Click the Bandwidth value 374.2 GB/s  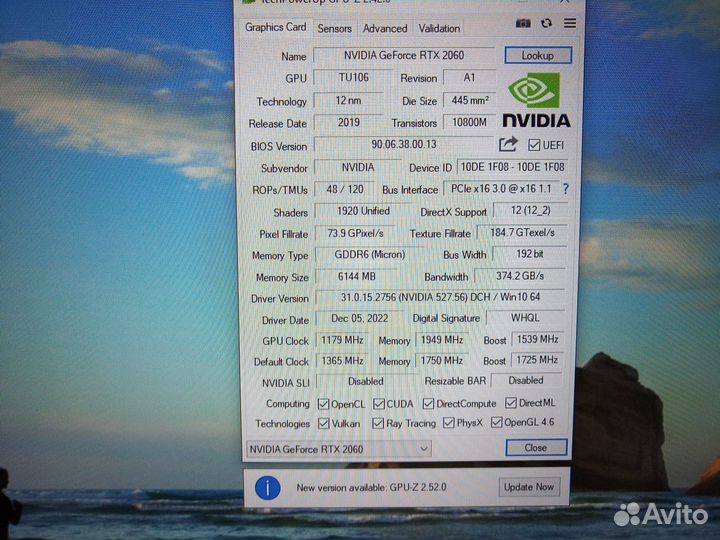pyautogui.click(x=520, y=276)
